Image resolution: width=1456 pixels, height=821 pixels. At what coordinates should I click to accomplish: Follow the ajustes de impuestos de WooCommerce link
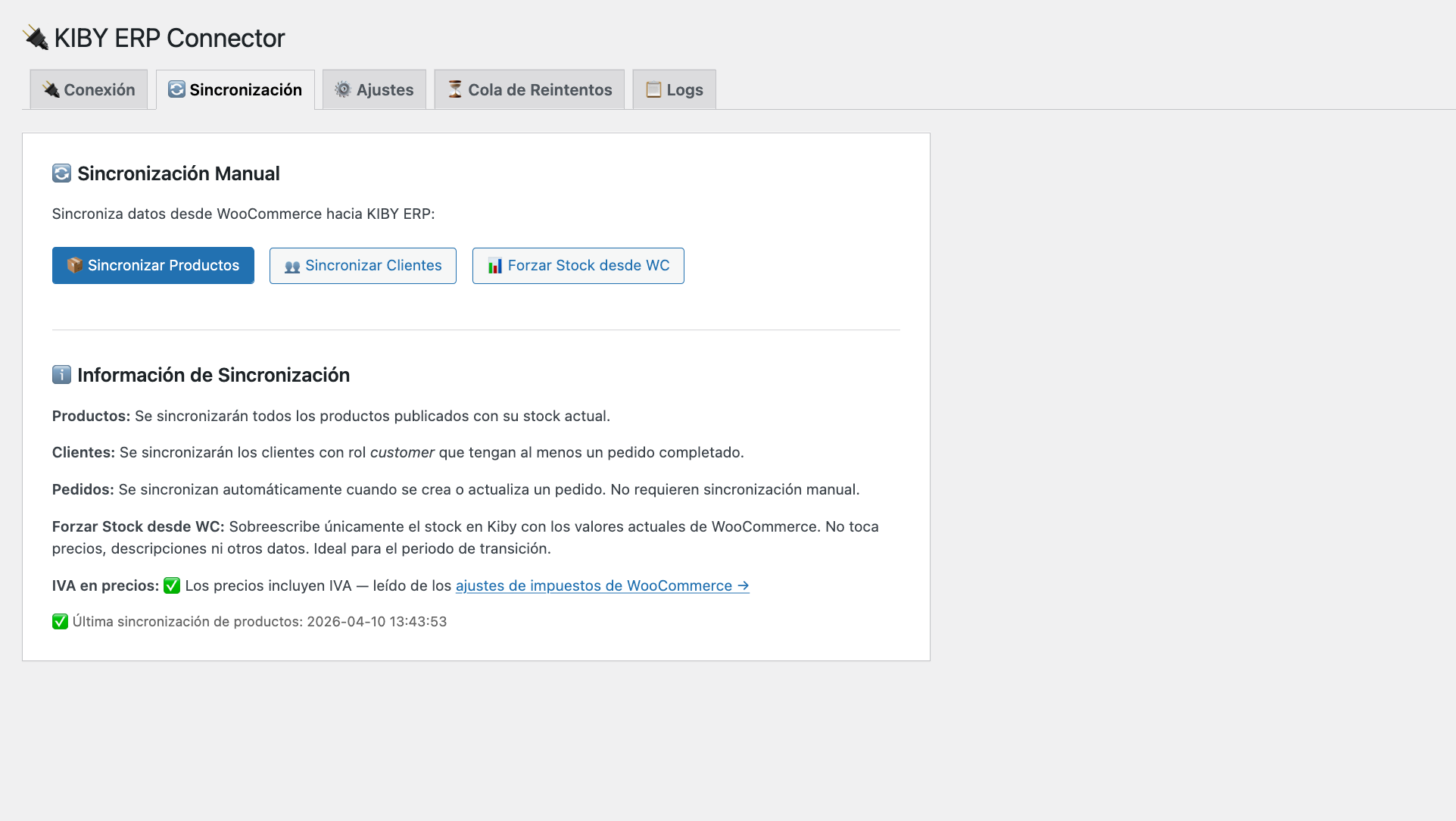pyautogui.click(x=602, y=585)
